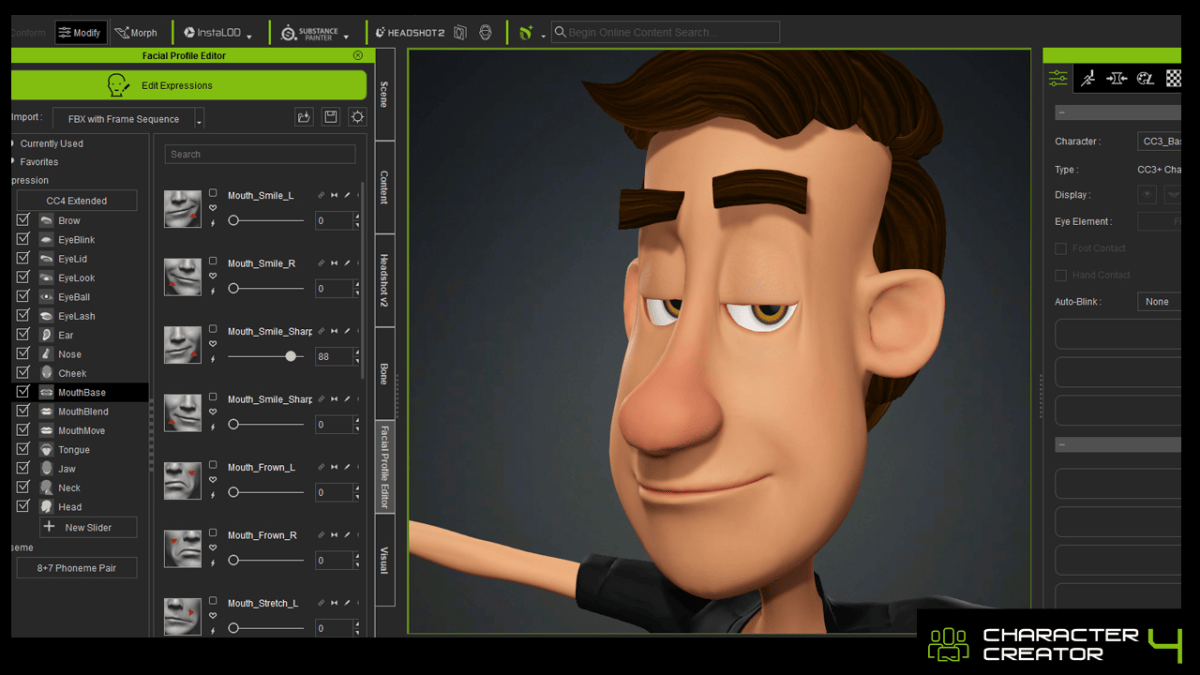Click the Modify toolbar button
The width and height of the screenshot is (1200, 675).
pyautogui.click(x=81, y=33)
